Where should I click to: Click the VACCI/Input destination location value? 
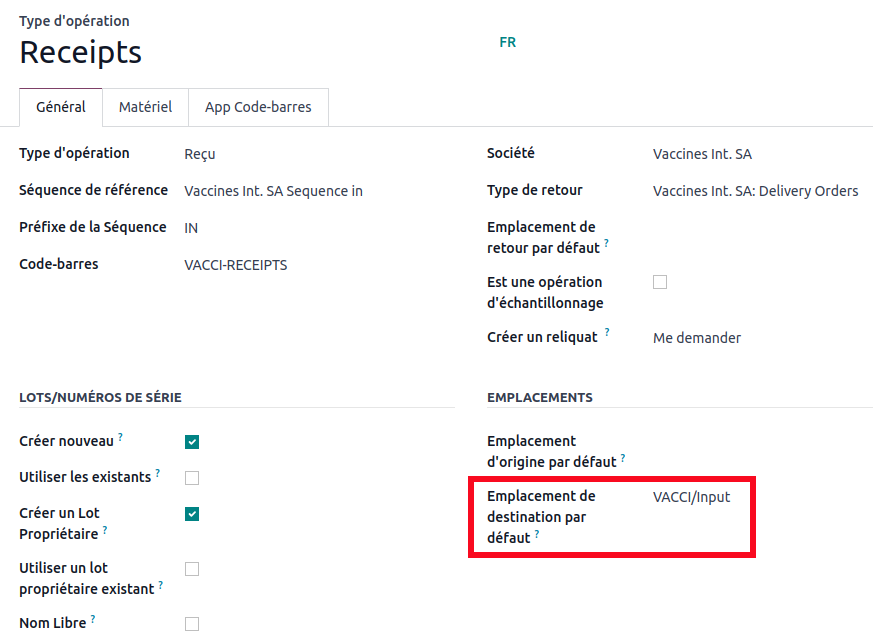coord(691,497)
